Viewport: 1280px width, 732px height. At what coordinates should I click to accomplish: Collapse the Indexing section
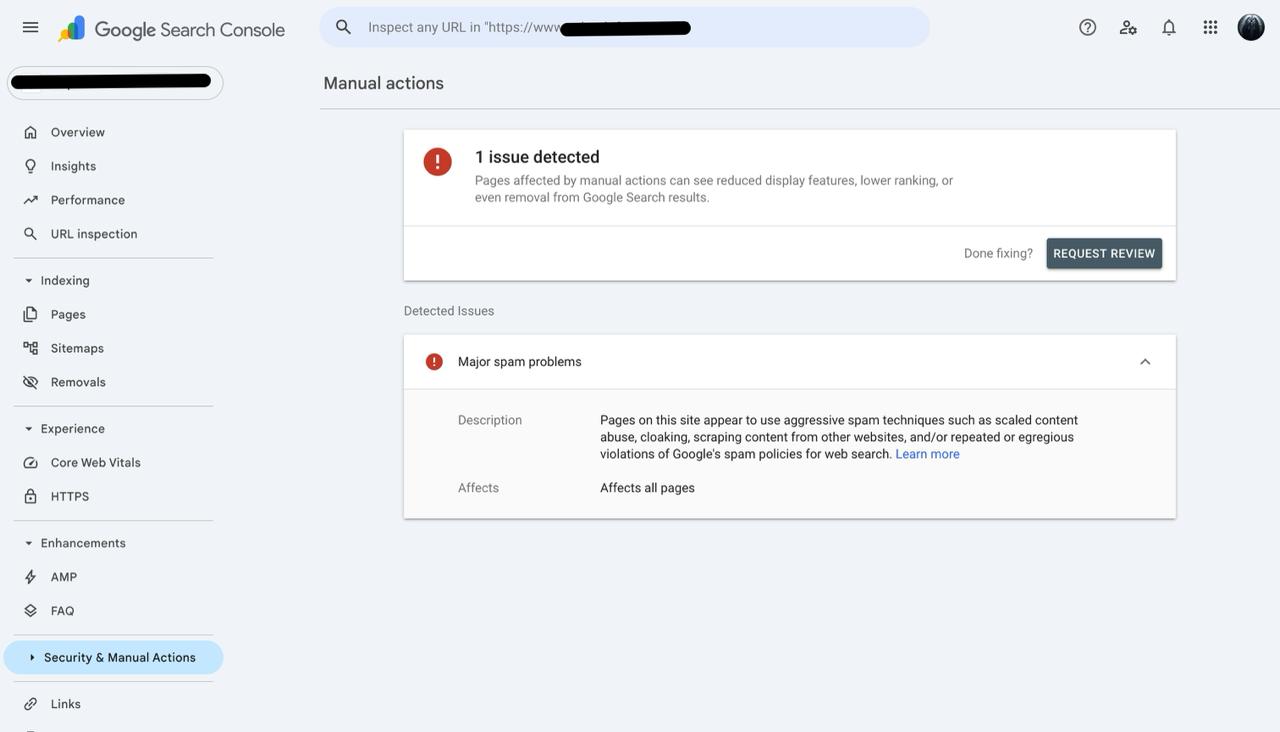(29, 281)
